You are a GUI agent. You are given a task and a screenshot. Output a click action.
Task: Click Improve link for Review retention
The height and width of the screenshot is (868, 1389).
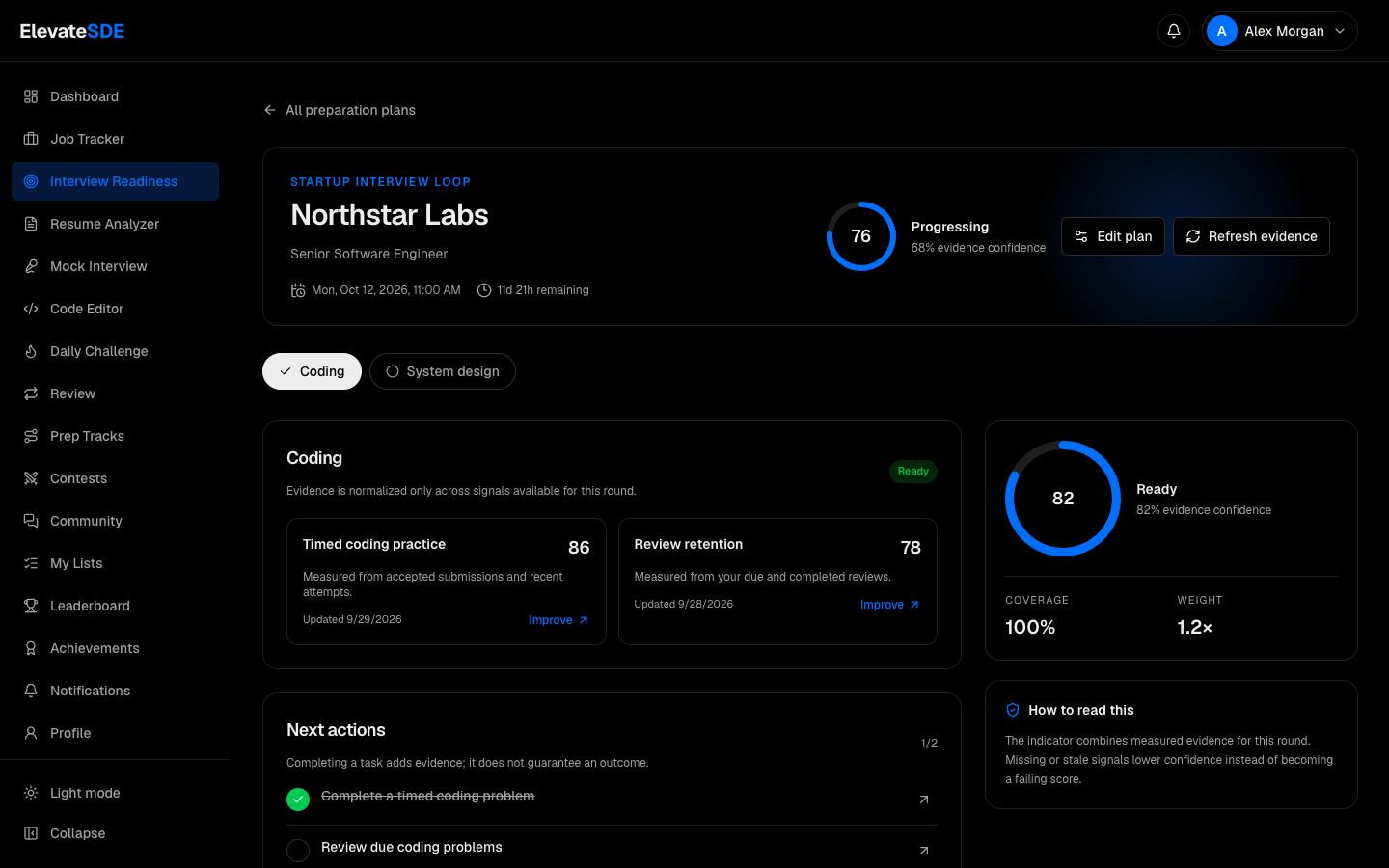(890, 605)
